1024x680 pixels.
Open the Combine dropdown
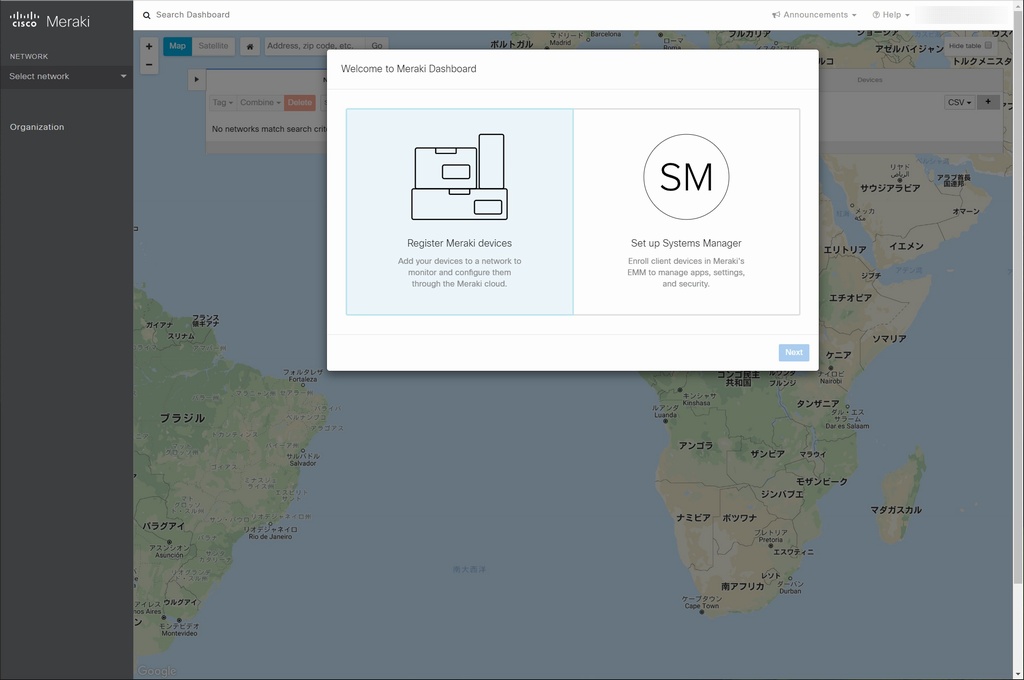point(260,103)
